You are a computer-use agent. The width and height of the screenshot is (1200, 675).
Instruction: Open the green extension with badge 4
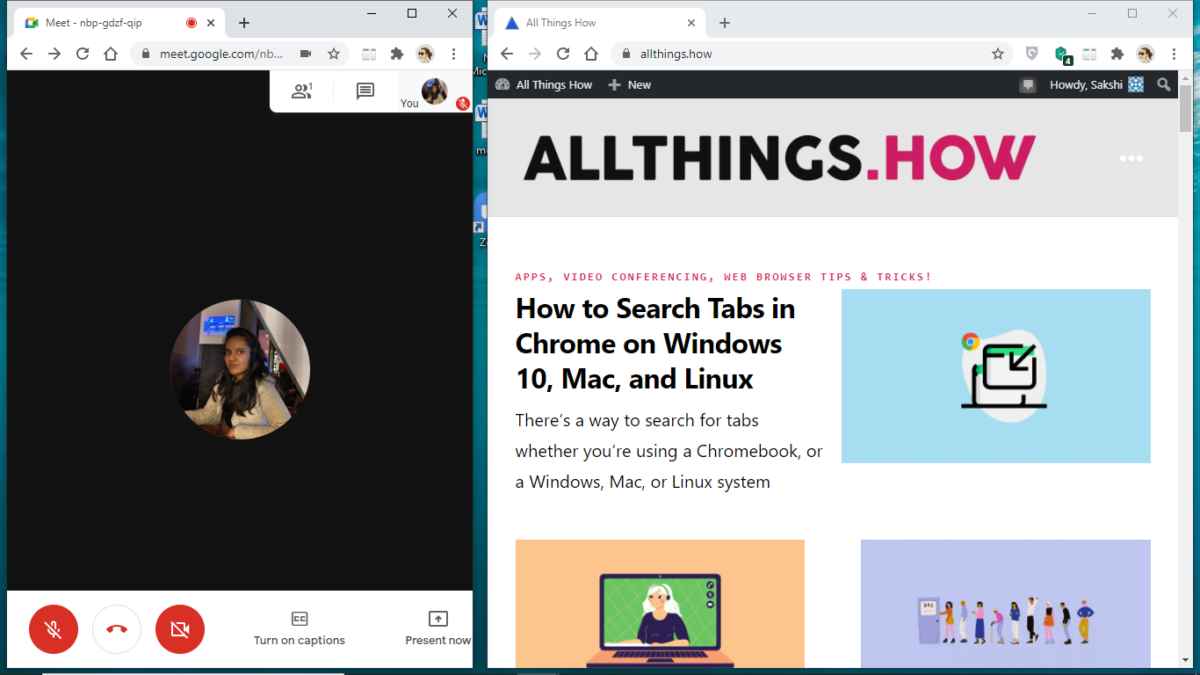1063,55
